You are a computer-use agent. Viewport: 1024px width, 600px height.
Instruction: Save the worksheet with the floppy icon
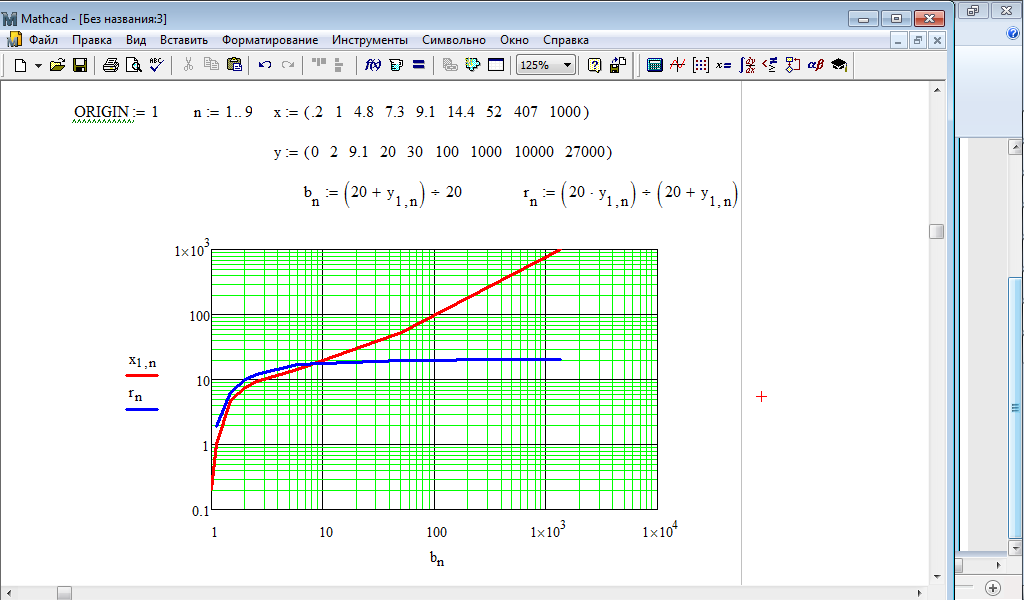pos(80,65)
